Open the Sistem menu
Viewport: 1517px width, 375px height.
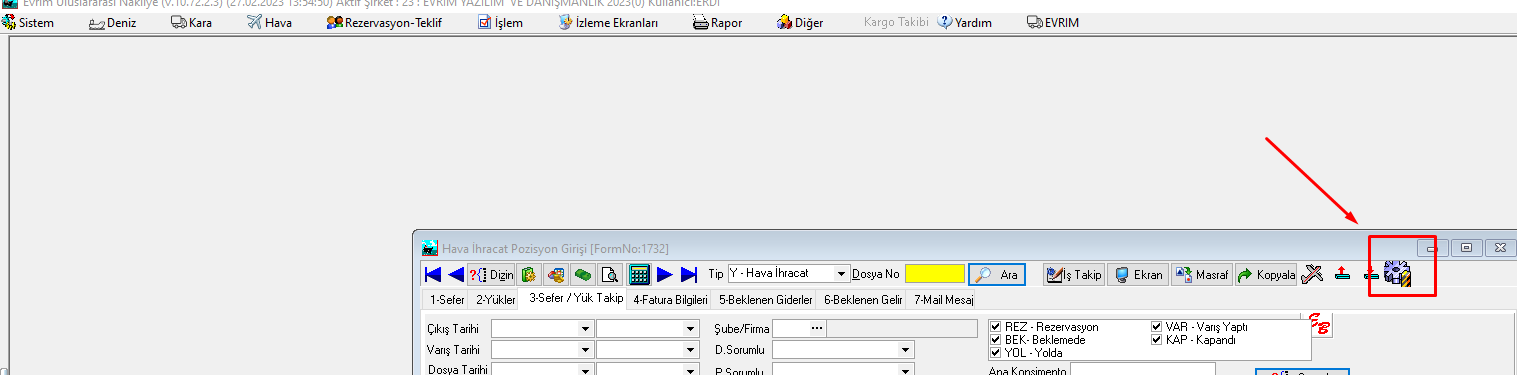coord(28,22)
